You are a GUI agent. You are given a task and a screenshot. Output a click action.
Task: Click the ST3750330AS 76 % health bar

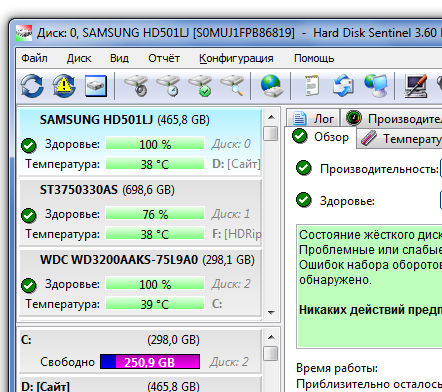coord(155,214)
